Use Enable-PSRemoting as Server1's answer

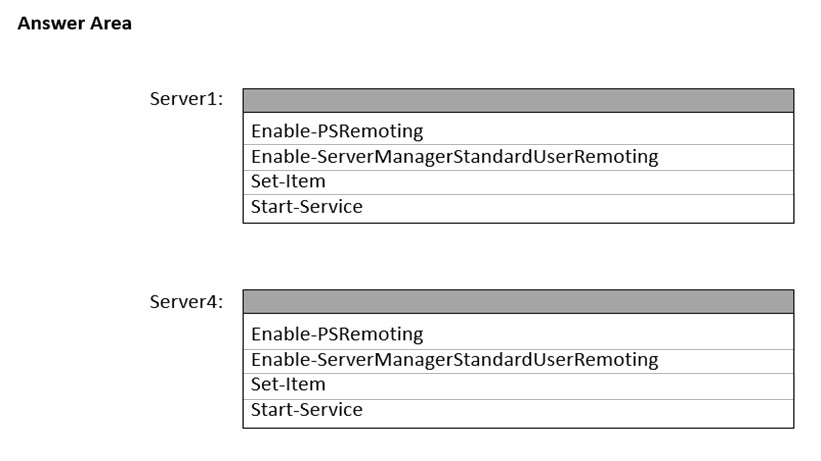tap(337, 131)
